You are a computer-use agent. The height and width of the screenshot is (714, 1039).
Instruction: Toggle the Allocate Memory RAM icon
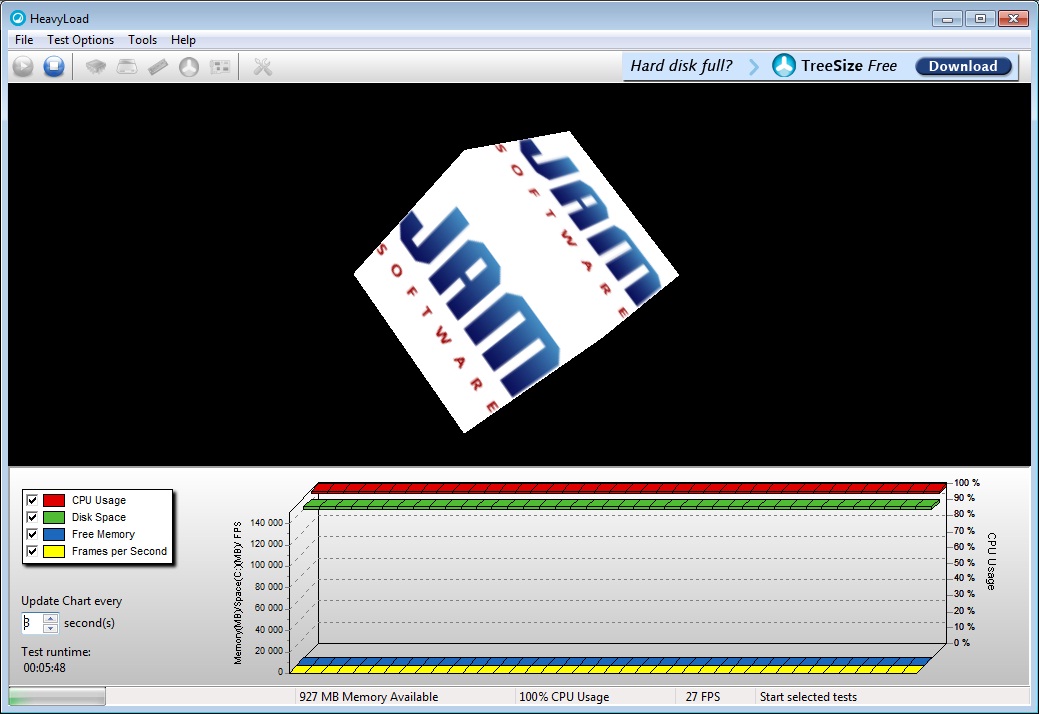(x=158, y=66)
